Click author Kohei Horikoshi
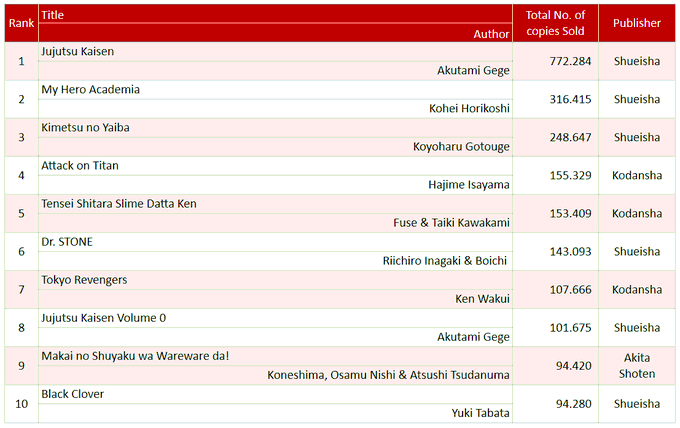680x428 pixels. (469, 108)
